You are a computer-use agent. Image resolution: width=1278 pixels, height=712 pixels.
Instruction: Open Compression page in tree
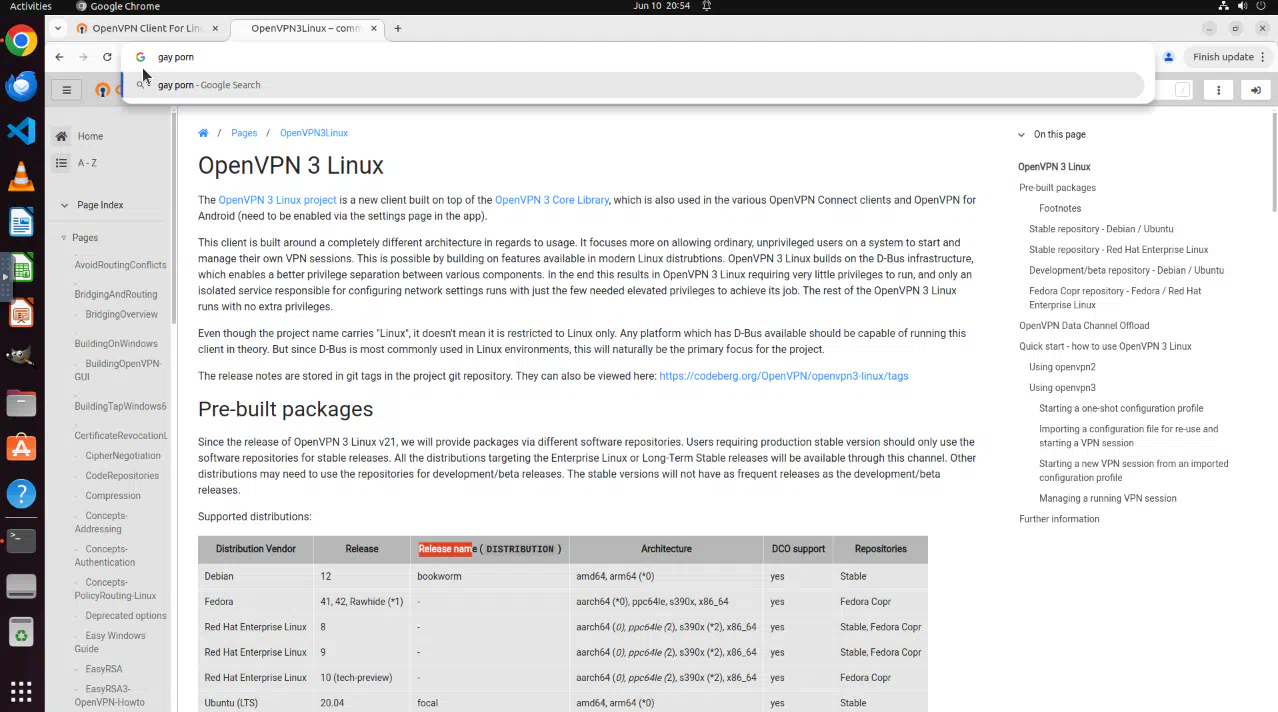pyautogui.click(x=113, y=496)
